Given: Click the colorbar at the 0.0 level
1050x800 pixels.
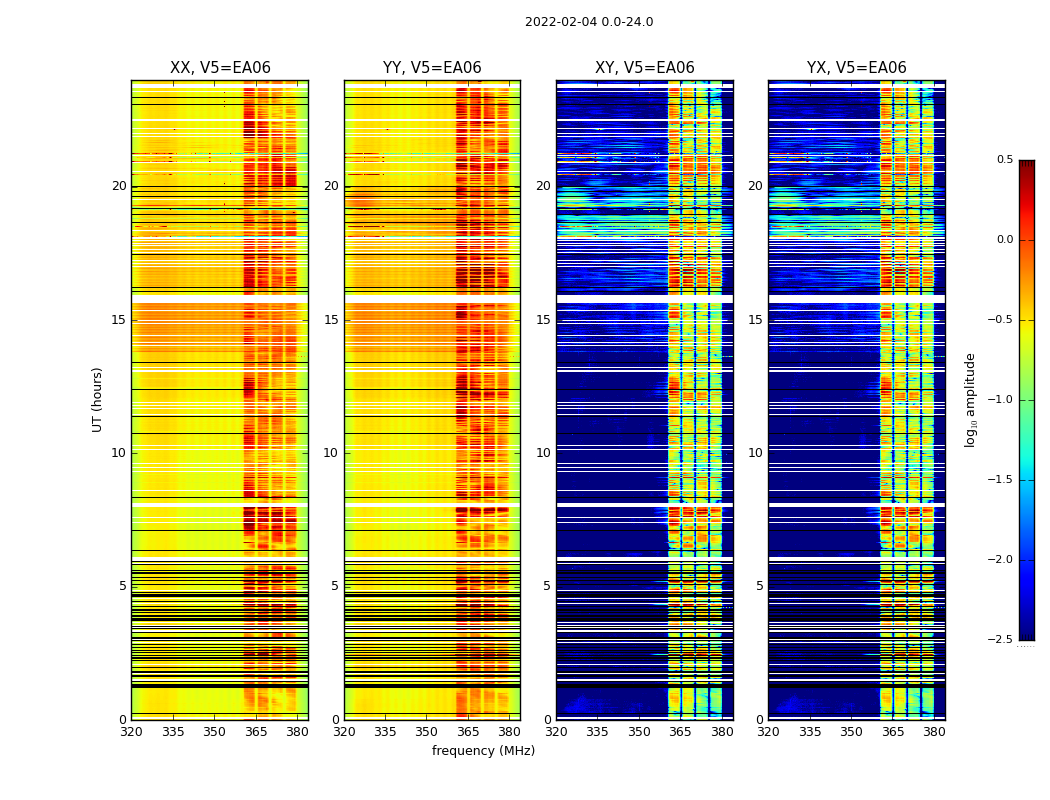Looking at the screenshot, I should [1027, 240].
